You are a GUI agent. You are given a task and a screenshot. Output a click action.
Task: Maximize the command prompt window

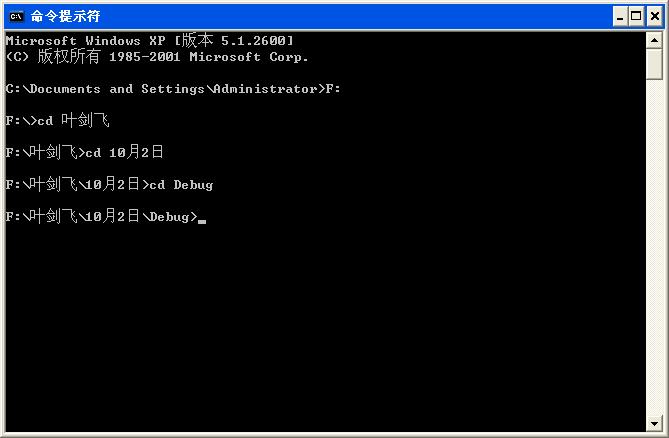point(636,16)
